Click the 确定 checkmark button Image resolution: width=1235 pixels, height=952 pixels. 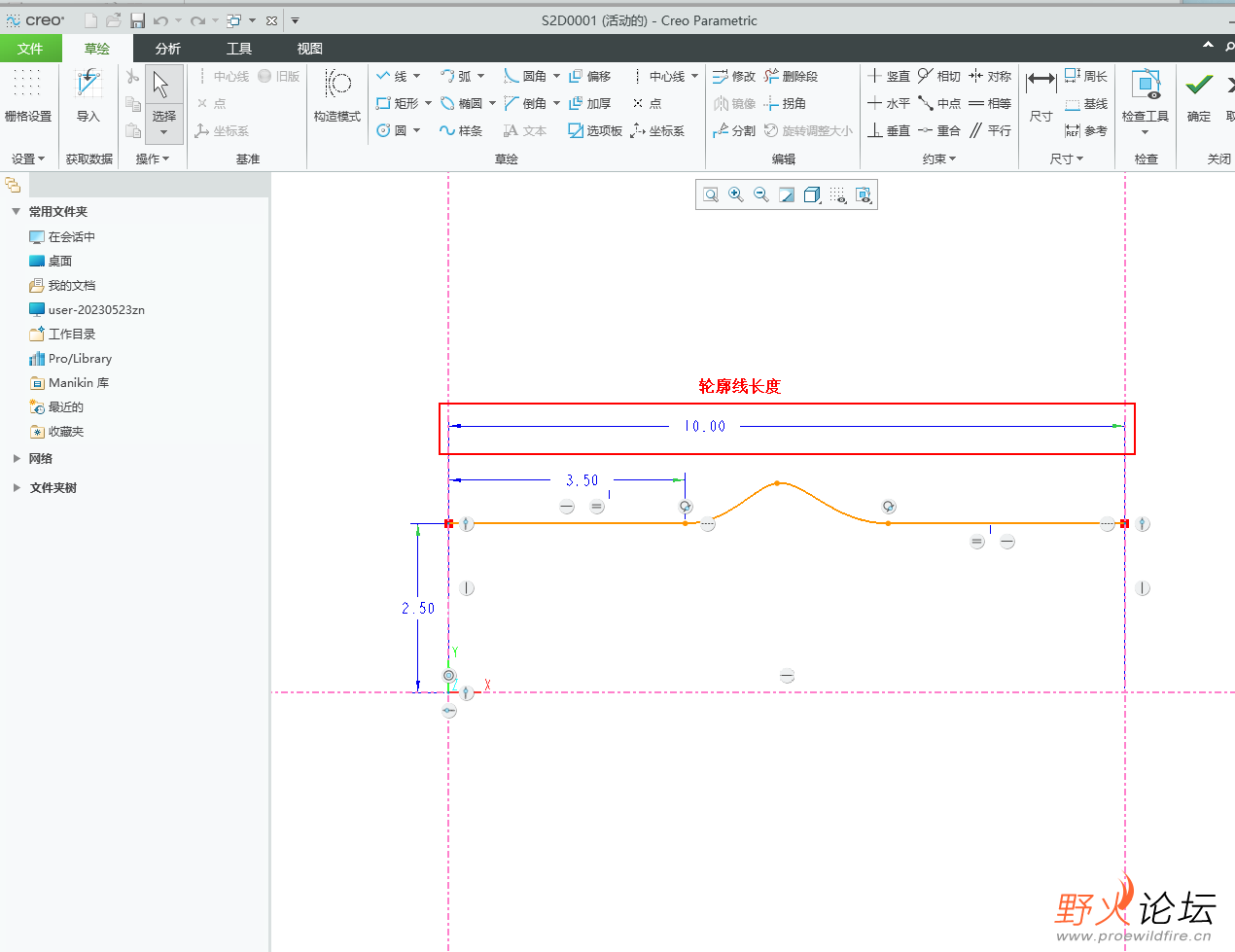pyautogui.click(x=1199, y=95)
